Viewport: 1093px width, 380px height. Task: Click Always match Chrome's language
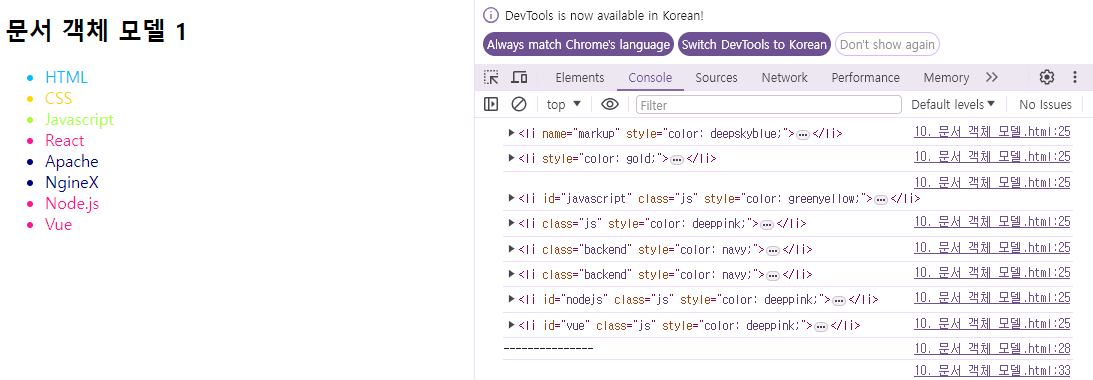coord(579,44)
